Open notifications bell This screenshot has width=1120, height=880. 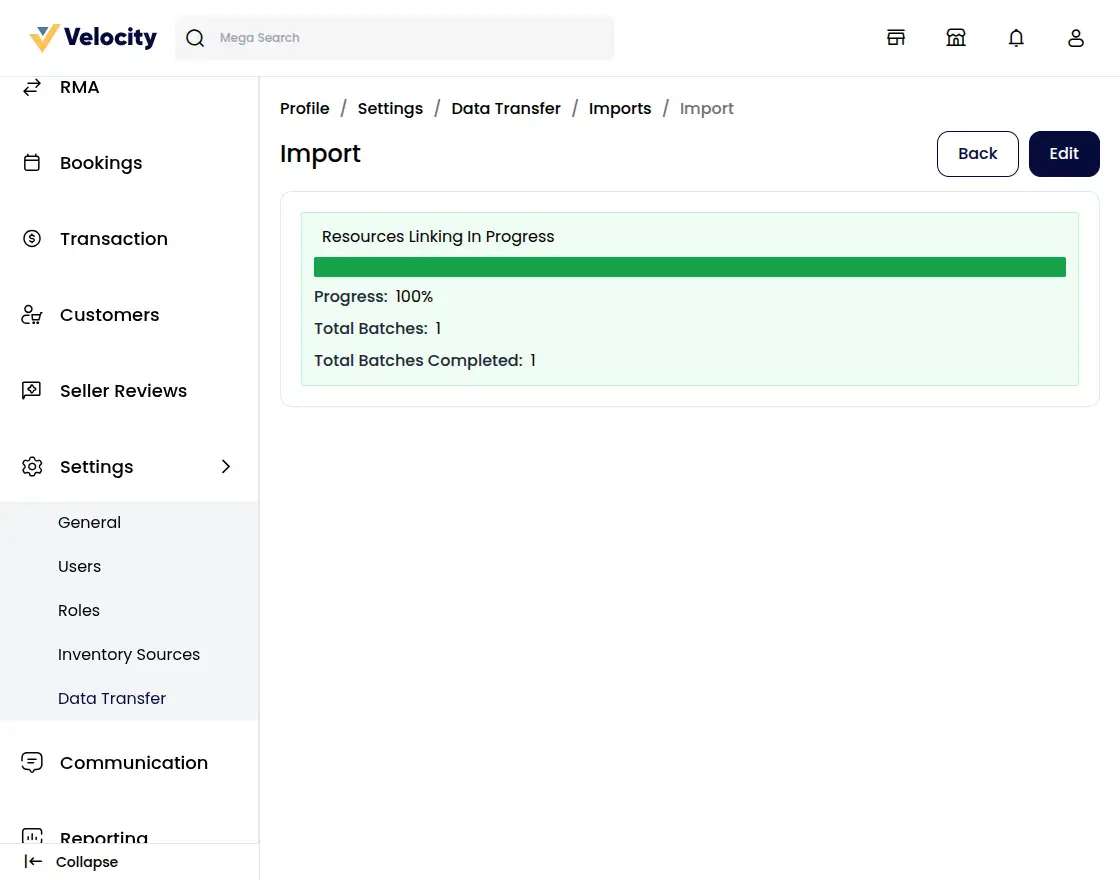coord(1016,38)
